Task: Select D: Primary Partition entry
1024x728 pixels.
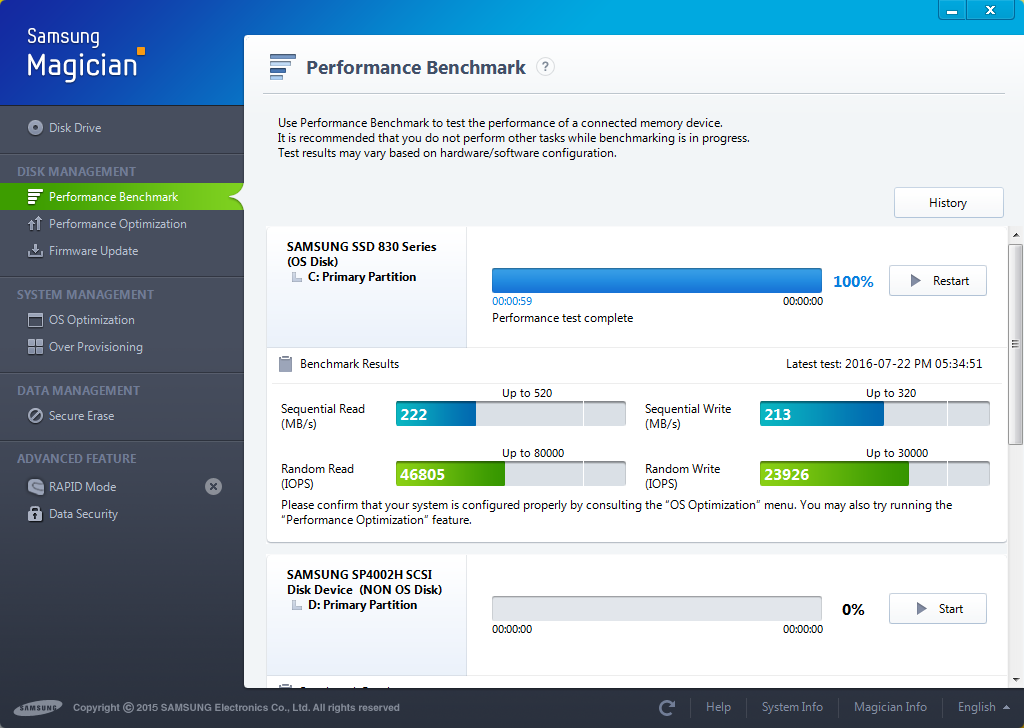Action: (x=362, y=605)
